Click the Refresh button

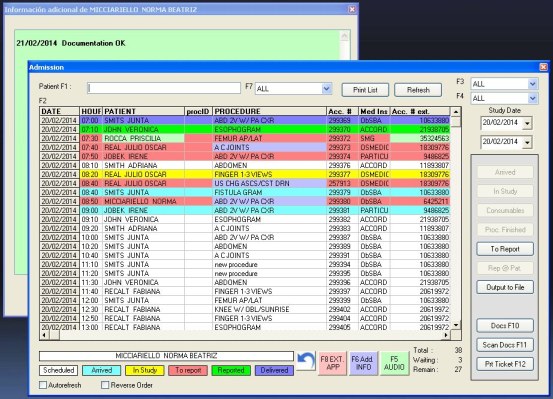point(418,90)
